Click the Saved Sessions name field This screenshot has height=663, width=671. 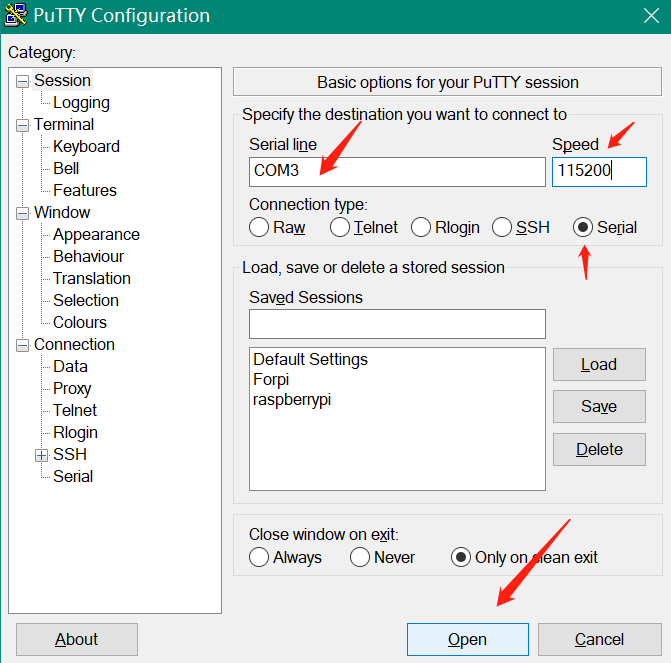[397, 324]
